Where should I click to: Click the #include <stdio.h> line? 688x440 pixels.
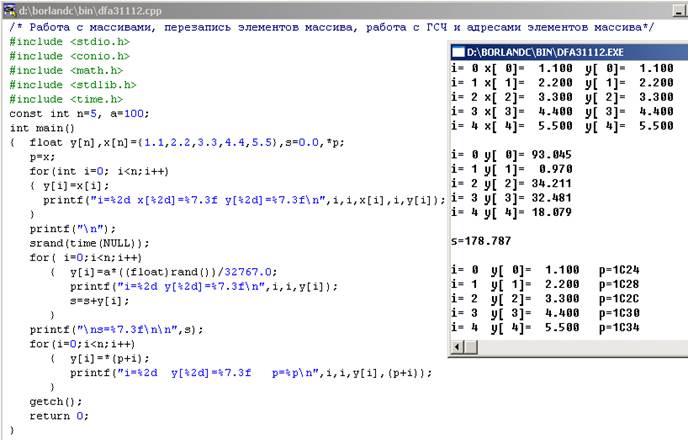click(x=69, y=42)
